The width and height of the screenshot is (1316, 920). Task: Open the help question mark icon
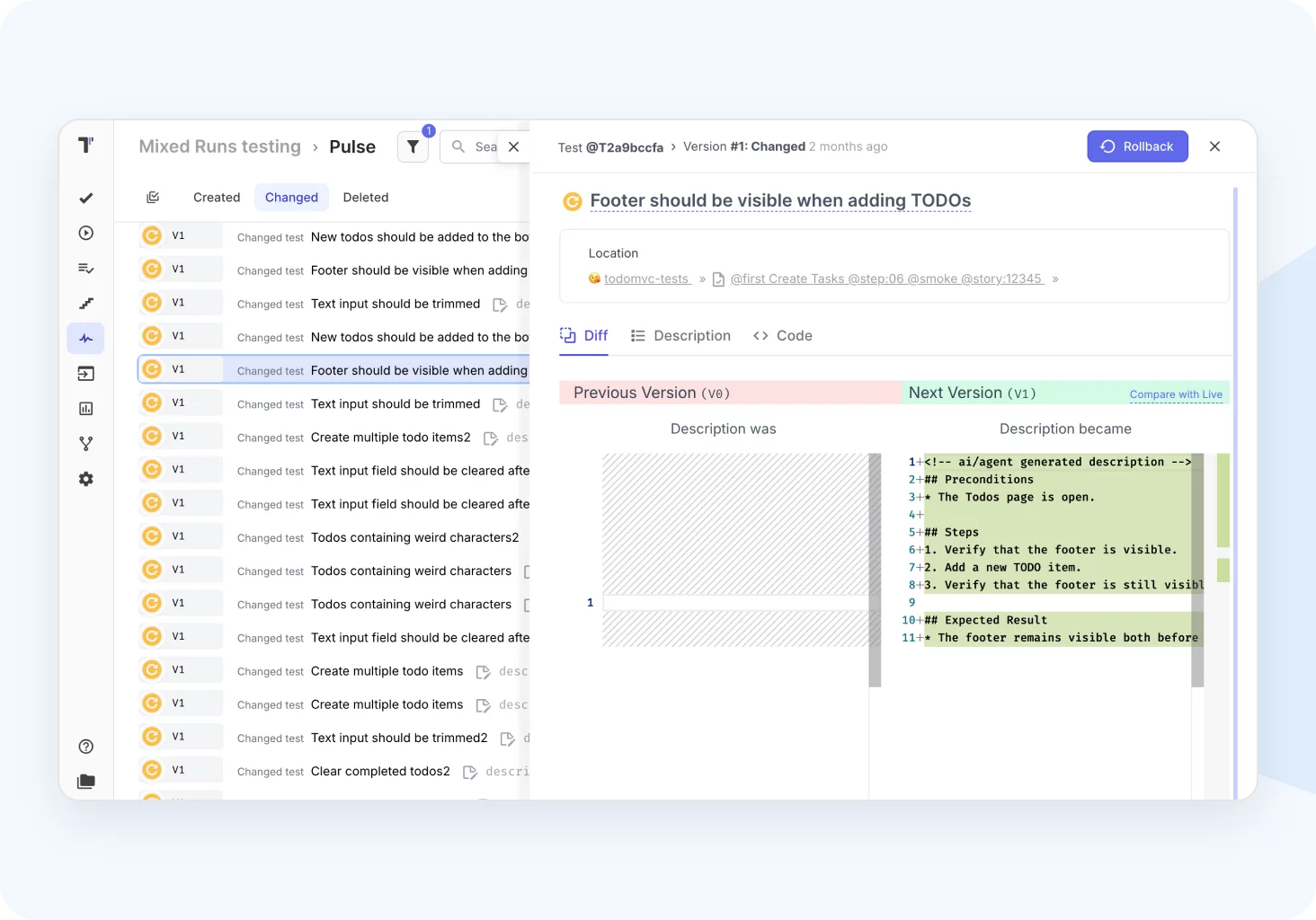click(86, 747)
